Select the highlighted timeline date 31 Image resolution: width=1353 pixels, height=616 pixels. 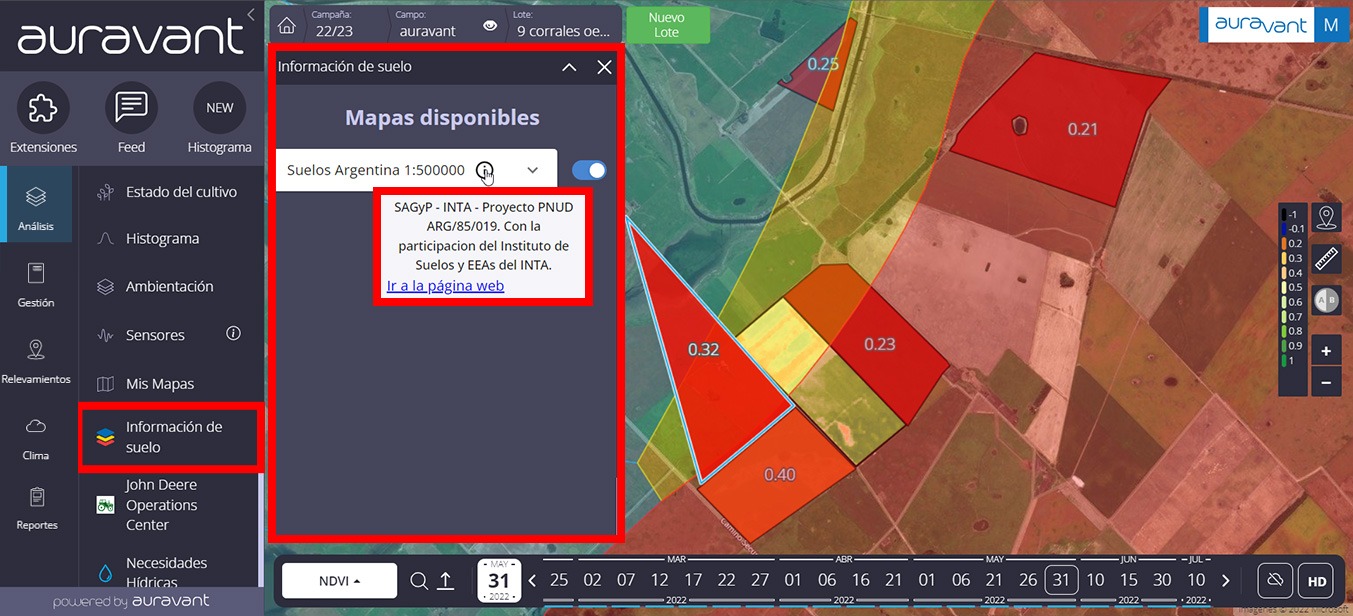coord(1061,580)
